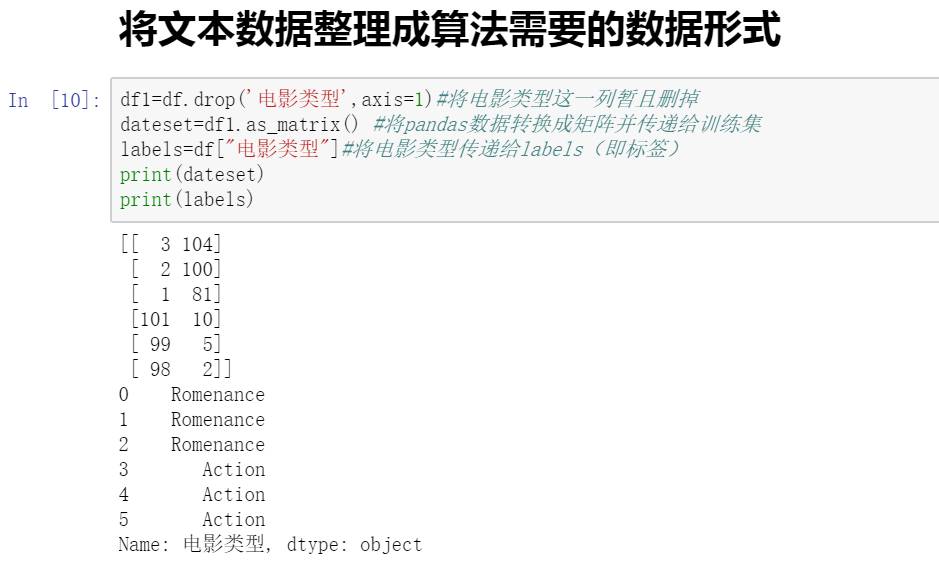
Task: Click output row [ 98 2]]
Action: pyautogui.click(x=181, y=369)
